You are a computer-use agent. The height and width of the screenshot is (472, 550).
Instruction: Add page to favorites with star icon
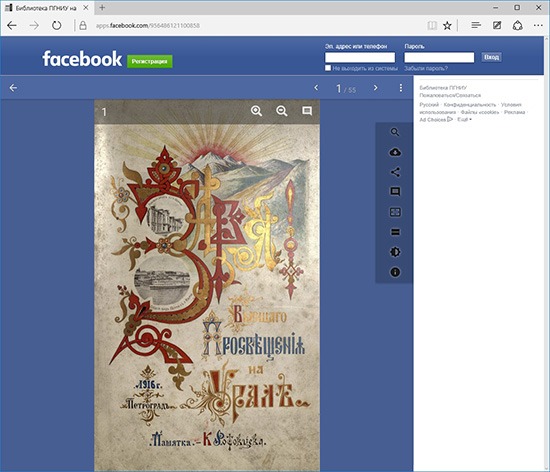(447, 25)
